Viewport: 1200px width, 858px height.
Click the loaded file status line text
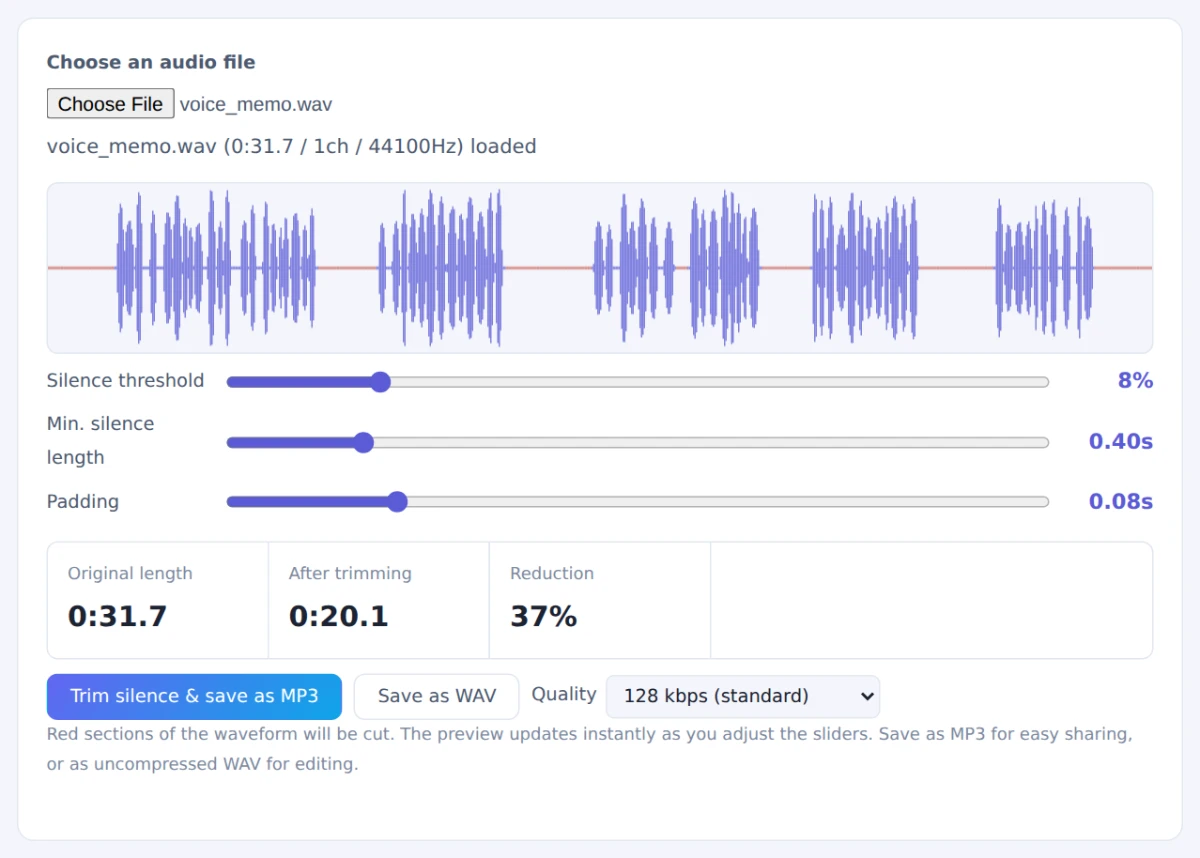pyautogui.click(x=292, y=146)
